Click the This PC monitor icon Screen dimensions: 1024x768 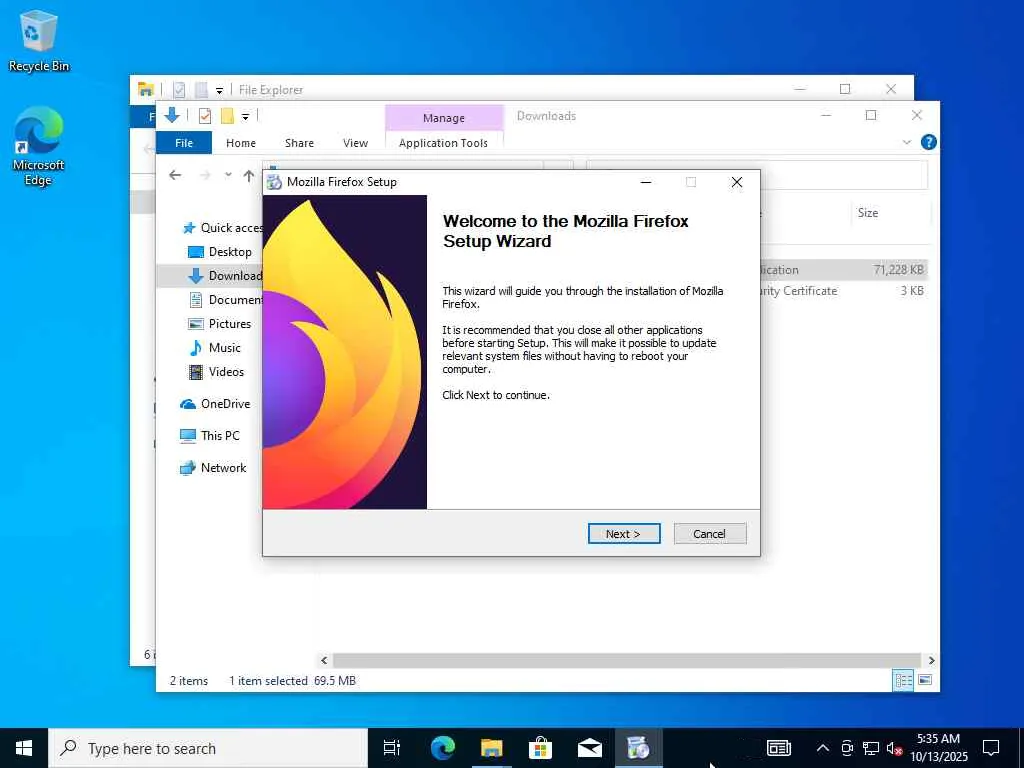187,436
